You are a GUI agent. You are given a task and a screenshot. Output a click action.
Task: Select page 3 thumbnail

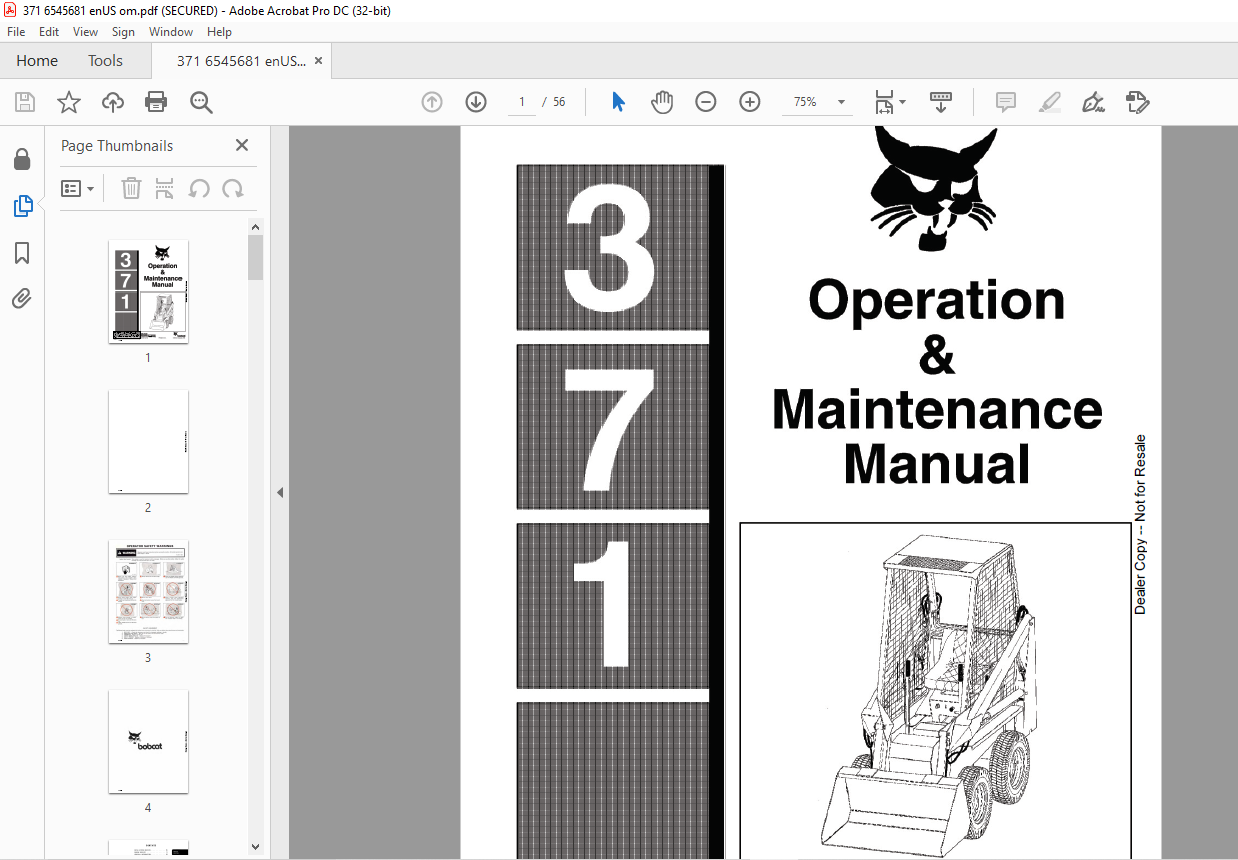(x=148, y=591)
